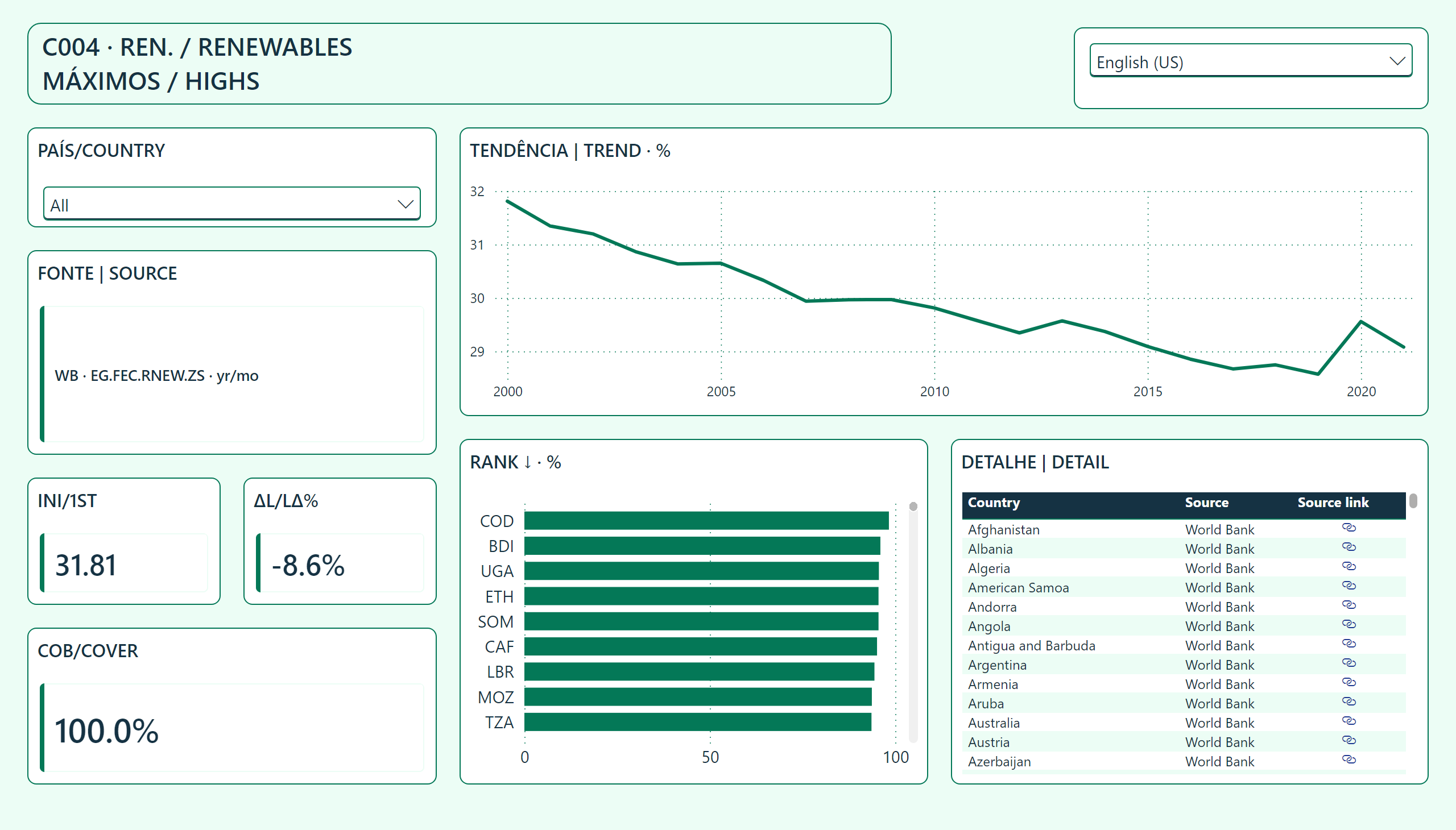1456x830 pixels.
Task: Select the ETH bar in rank chart
Action: click(x=701, y=596)
